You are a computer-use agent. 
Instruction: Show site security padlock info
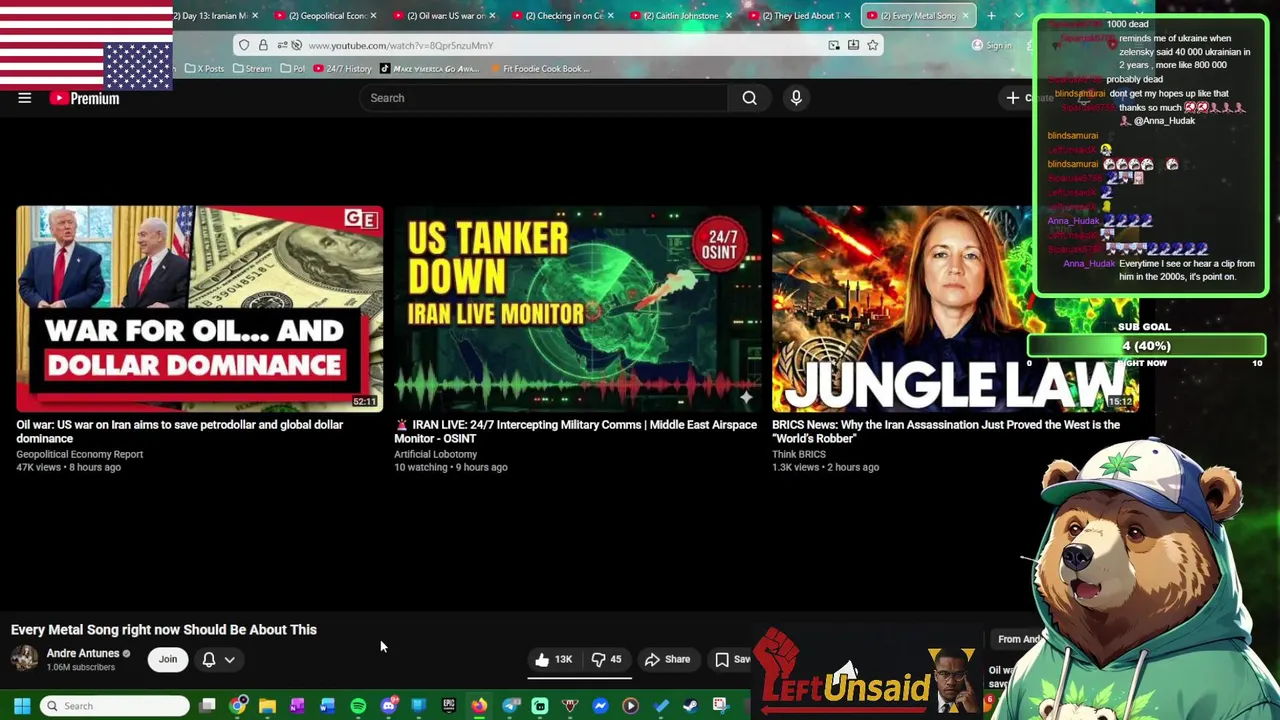[x=263, y=45]
